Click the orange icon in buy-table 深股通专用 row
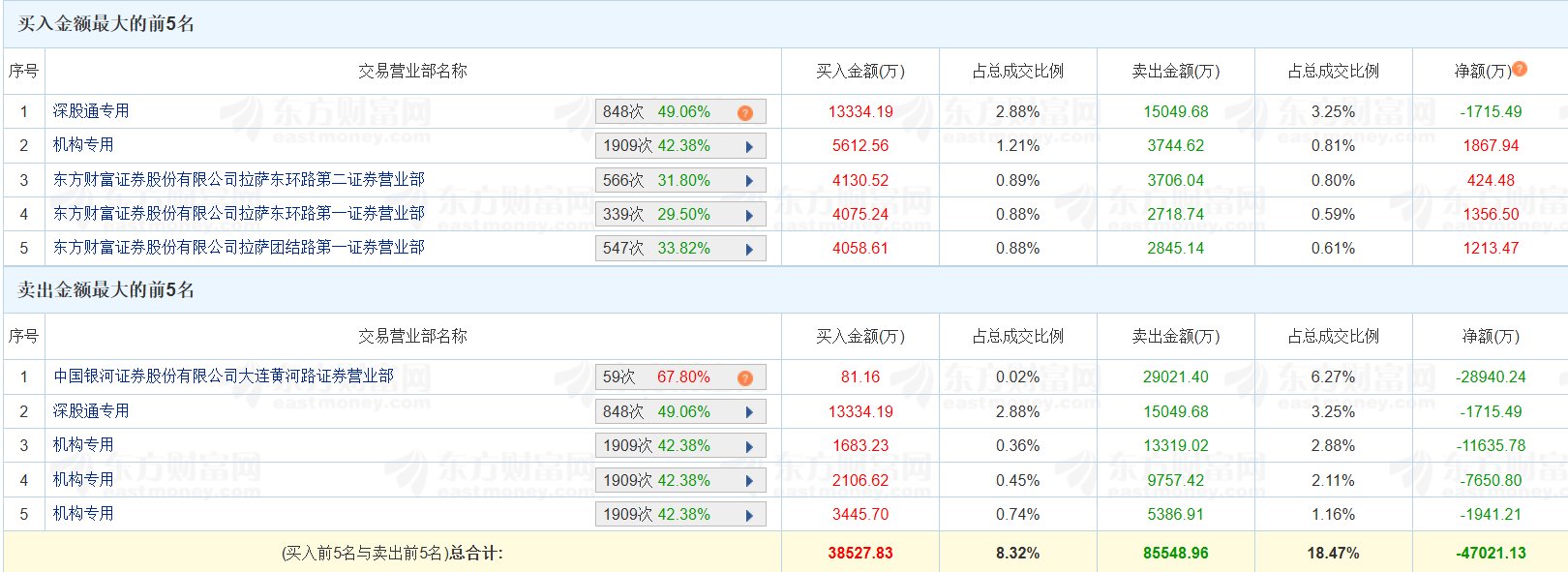Screen dimensions: 1568x572 pyautogui.click(x=744, y=113)
